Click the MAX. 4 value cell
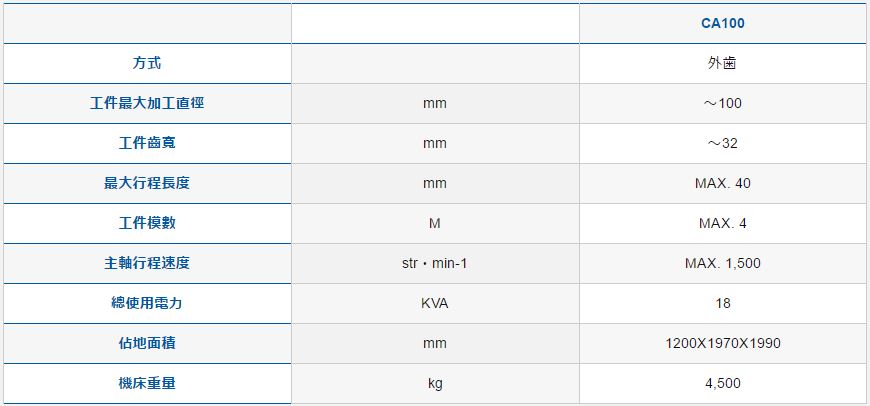Image resolution: width=870 pixels, height=406 pixels. [723, 224]
